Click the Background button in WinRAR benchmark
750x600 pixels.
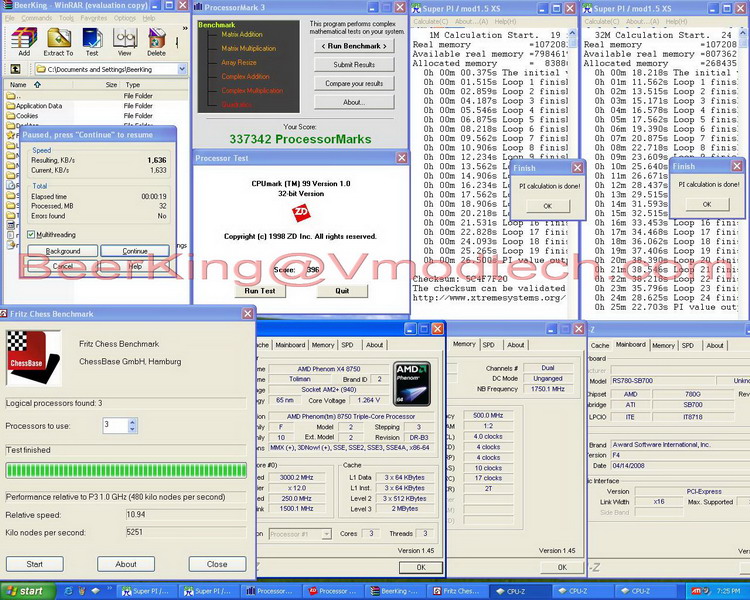63,251
